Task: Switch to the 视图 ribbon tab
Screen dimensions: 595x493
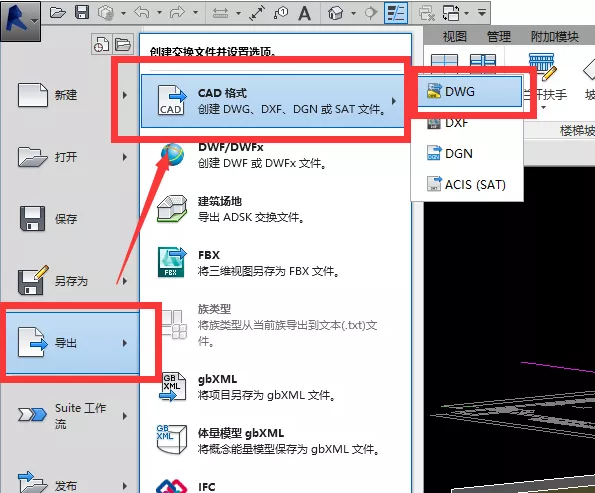Action: click(454, 36)
